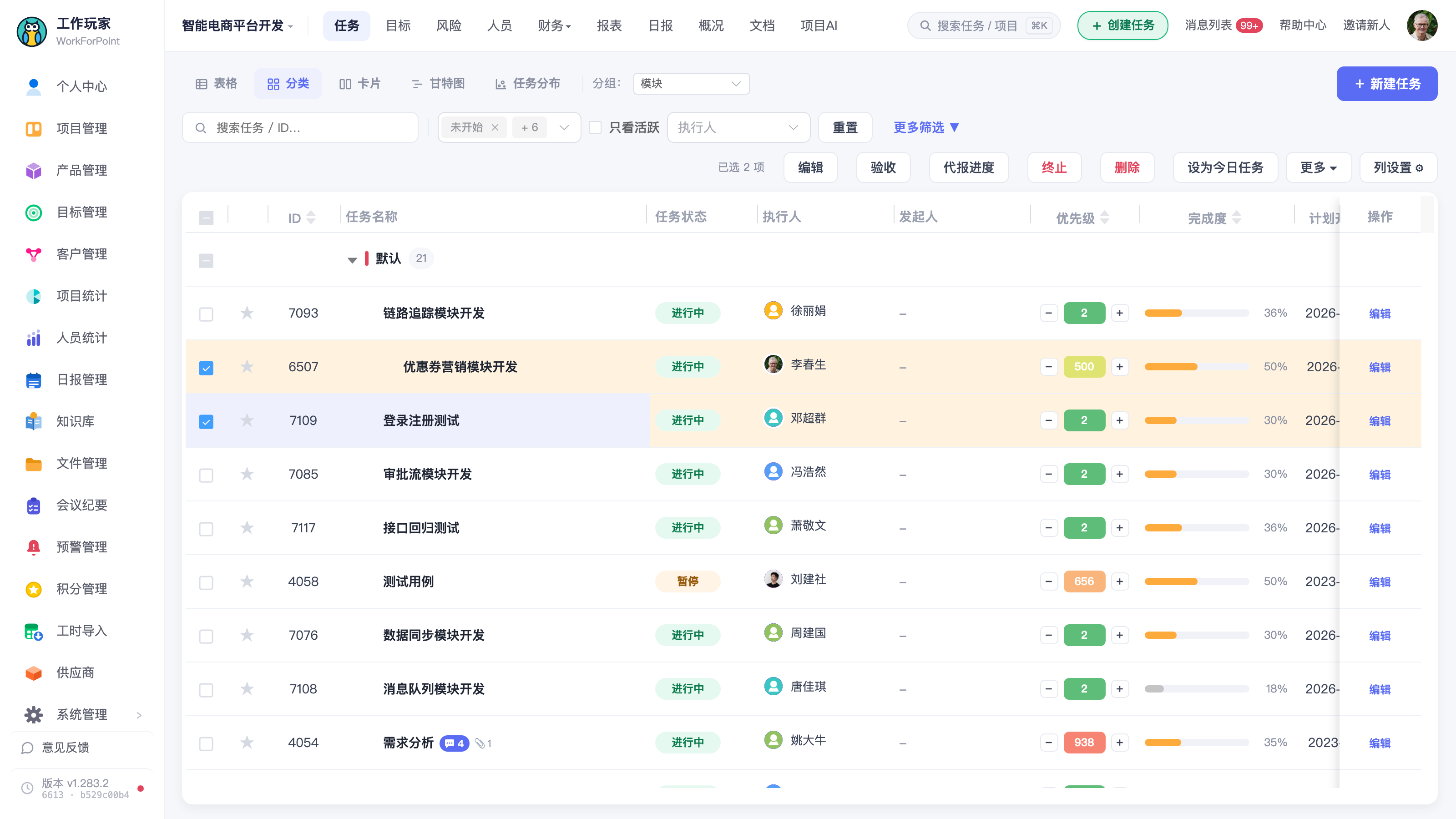
Task: Check the box for task 7093
Action: pos(206,313)
